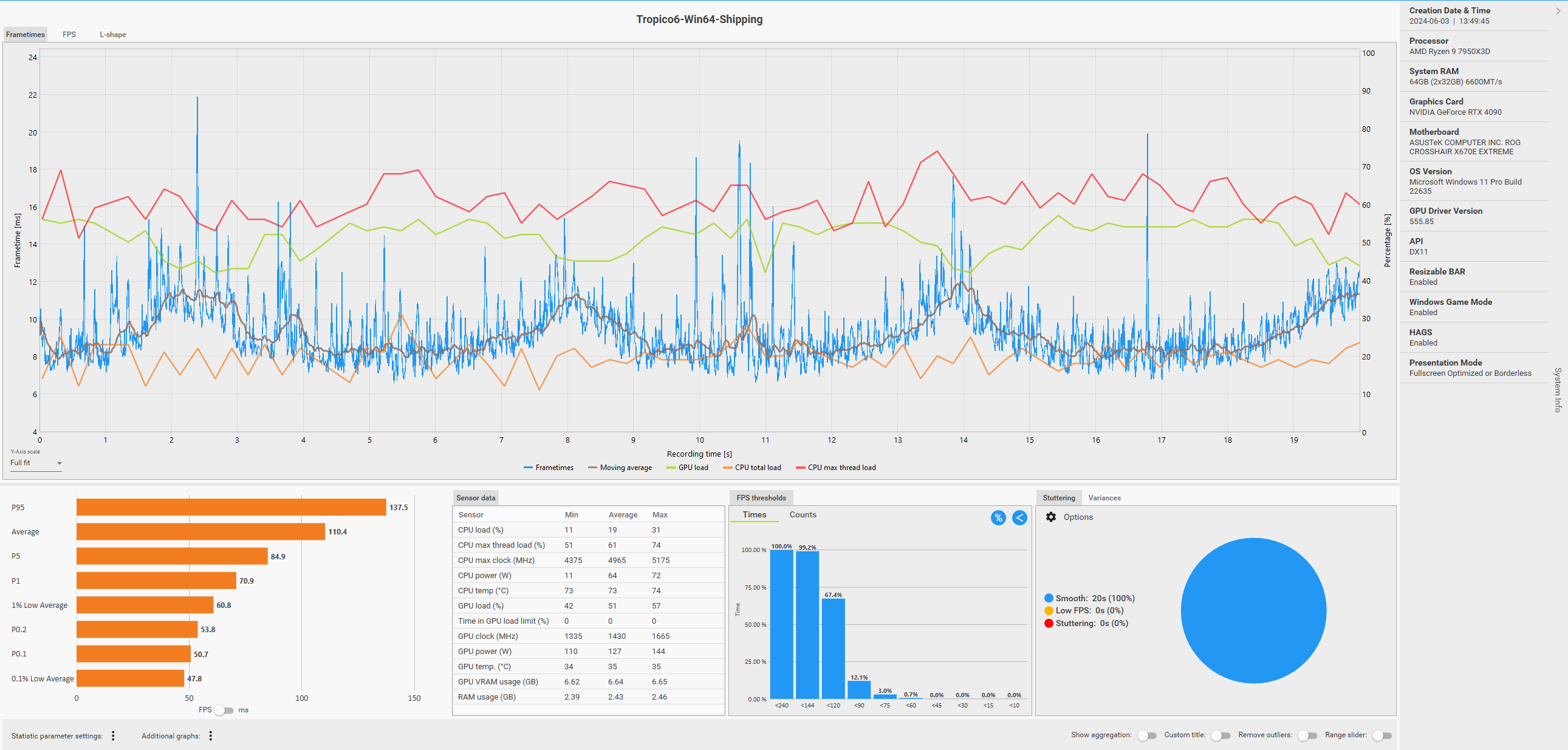Click the Stuttering red legend dot
The width and height of the screenshot is (1568, 750).
pos(1048,623)
